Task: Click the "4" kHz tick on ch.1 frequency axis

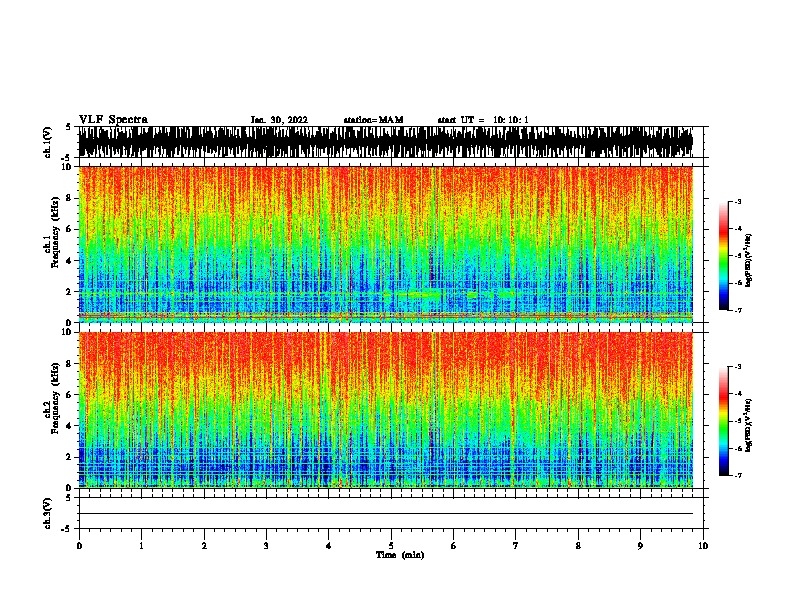Action: click(x=69, y=261)
